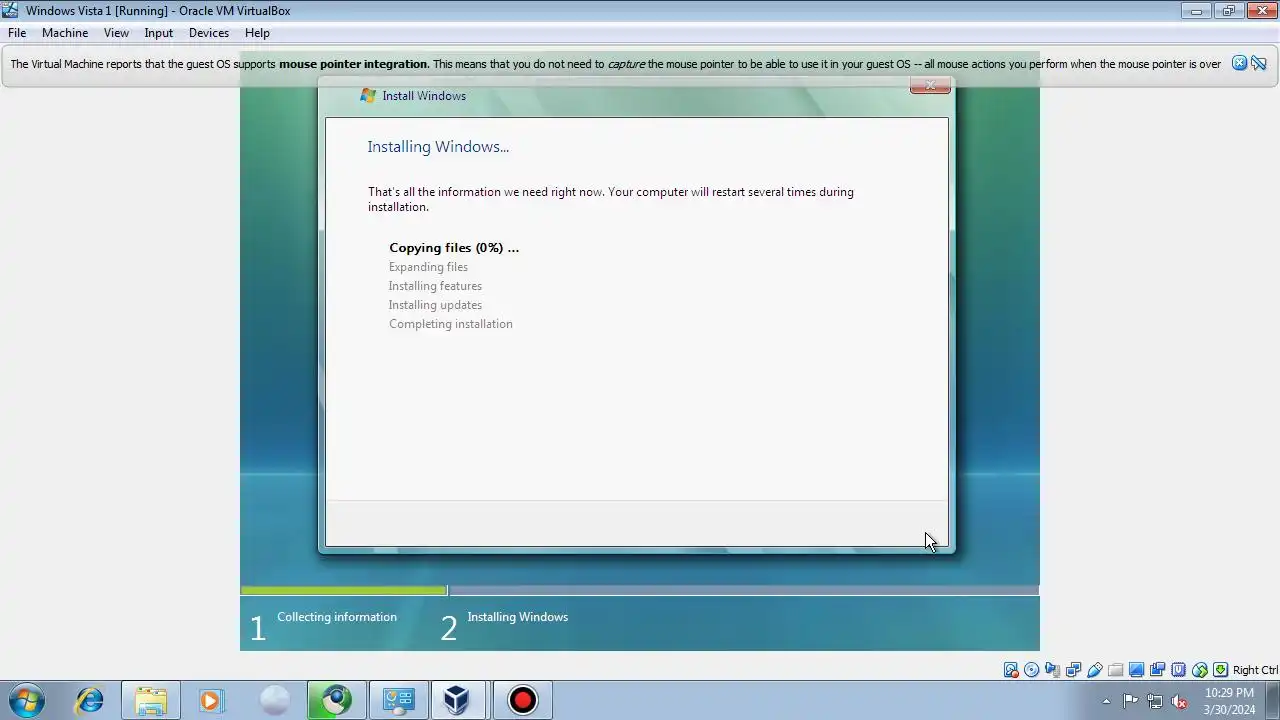Click the audio status icon in VirtualBox
This screenshot has height=720, width=1280.
point(1052,670)
